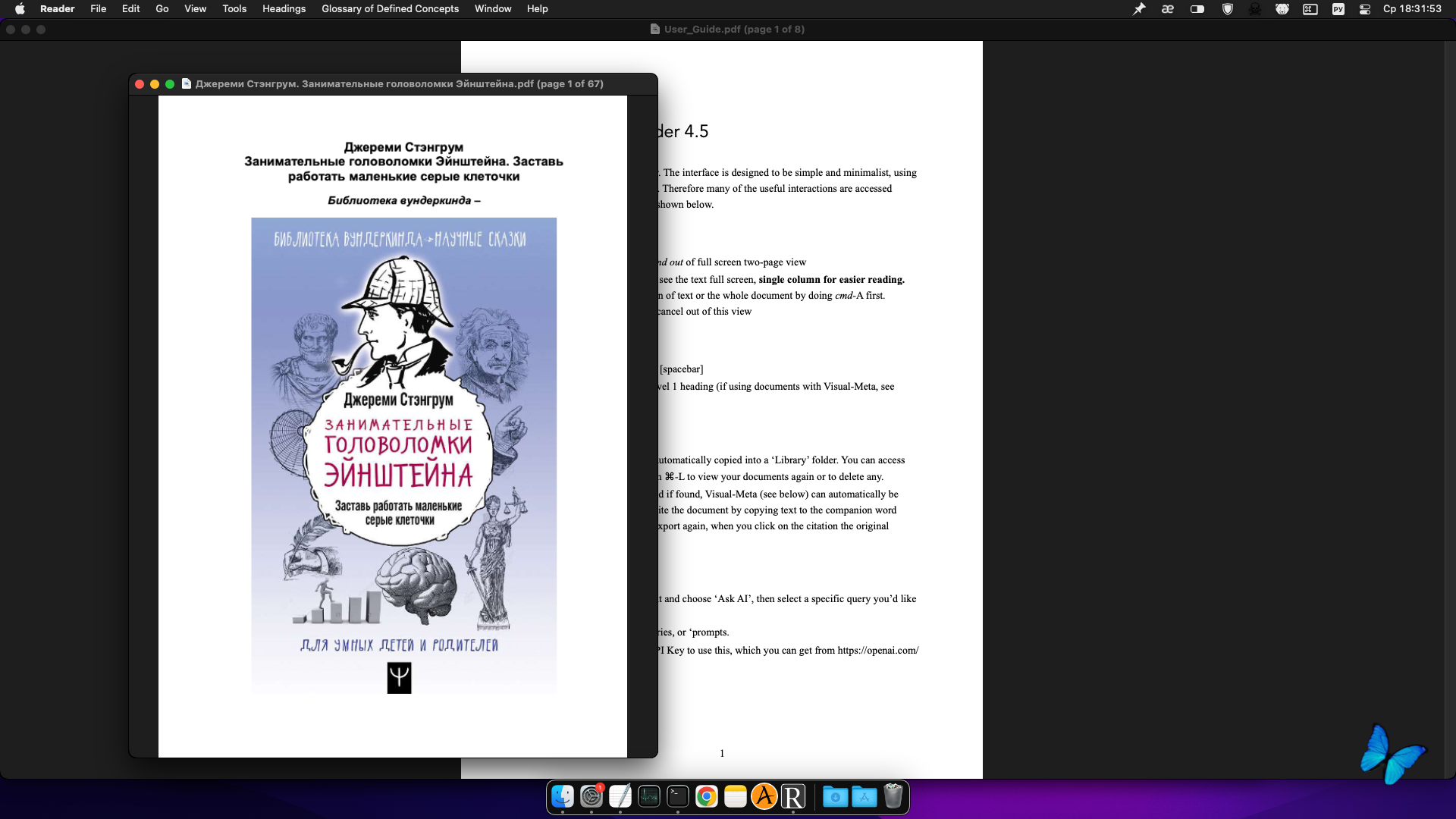1456x819 pixels.
Task: Click 'Библиотека вундеркинда –' subtitle text
Action: 403,200
